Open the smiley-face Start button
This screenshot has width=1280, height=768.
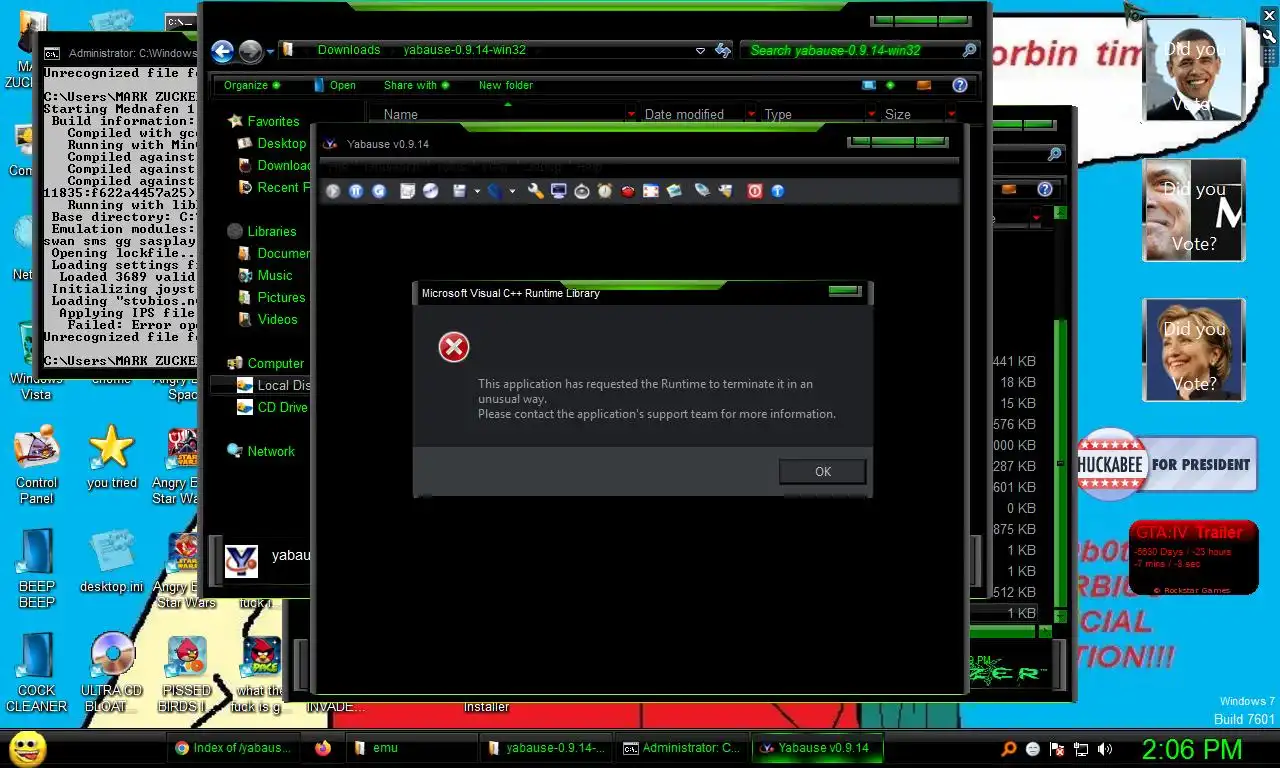click(27, 748)
